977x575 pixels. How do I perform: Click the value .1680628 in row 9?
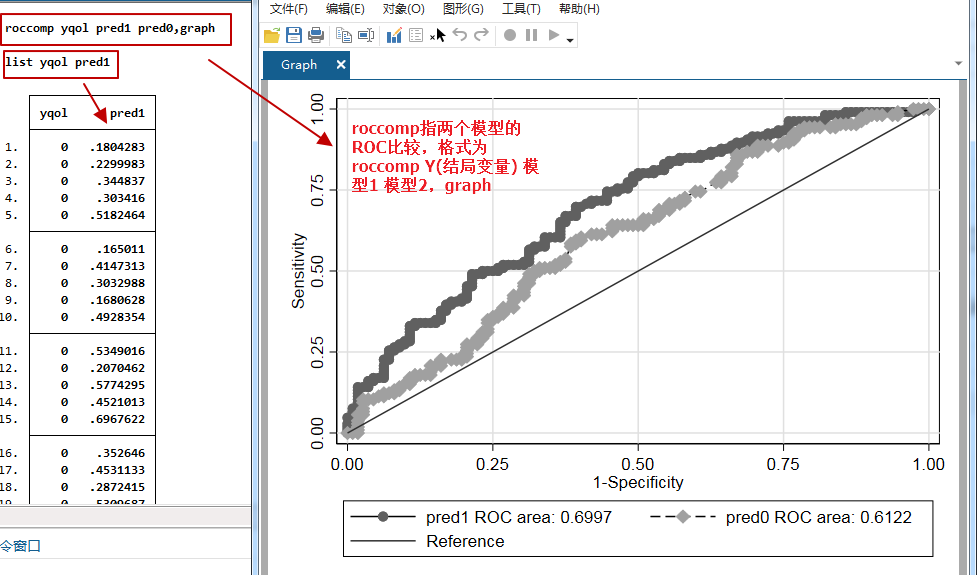117,300
